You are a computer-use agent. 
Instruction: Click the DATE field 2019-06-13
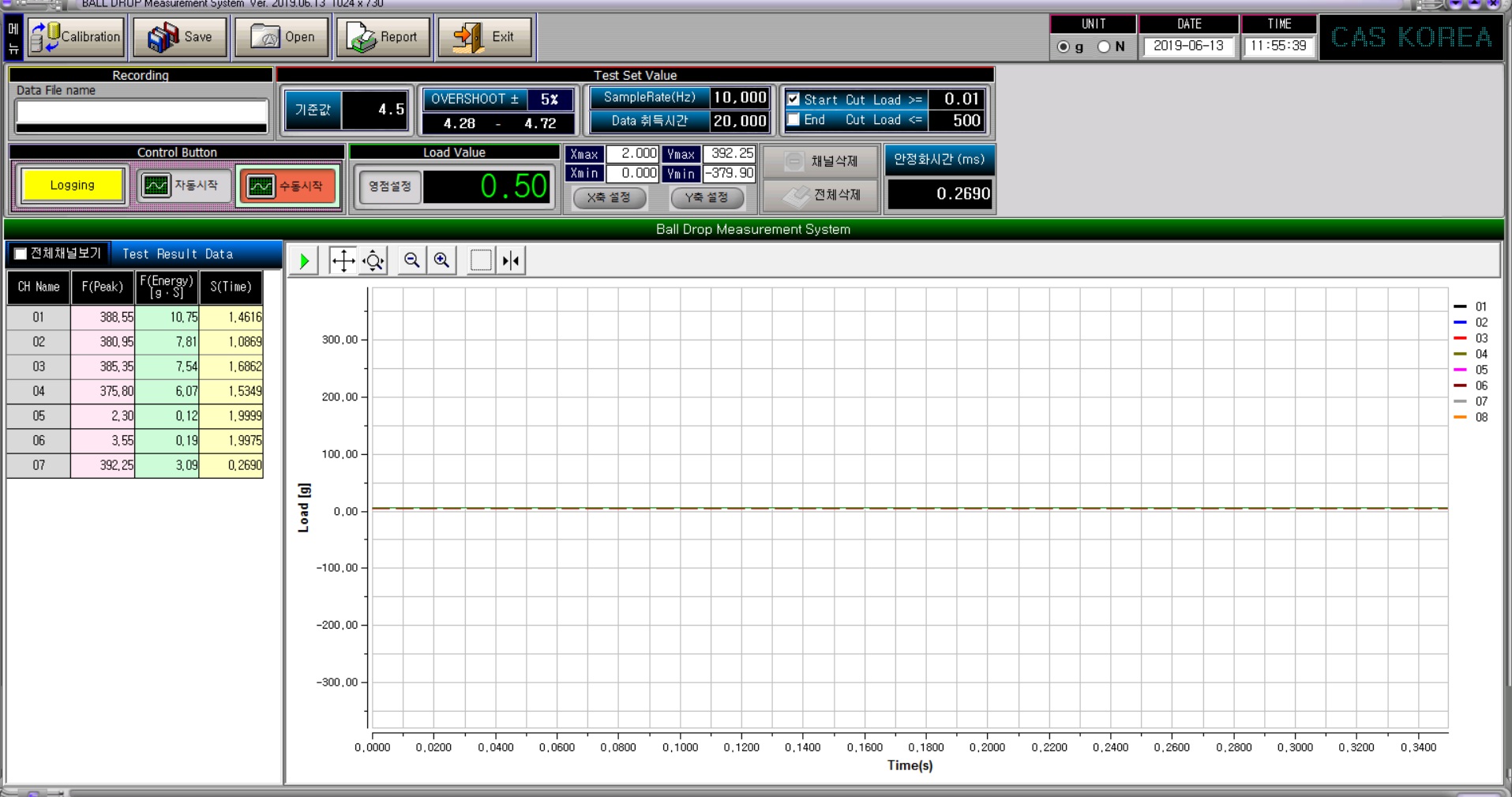(x=1188, y=47)
